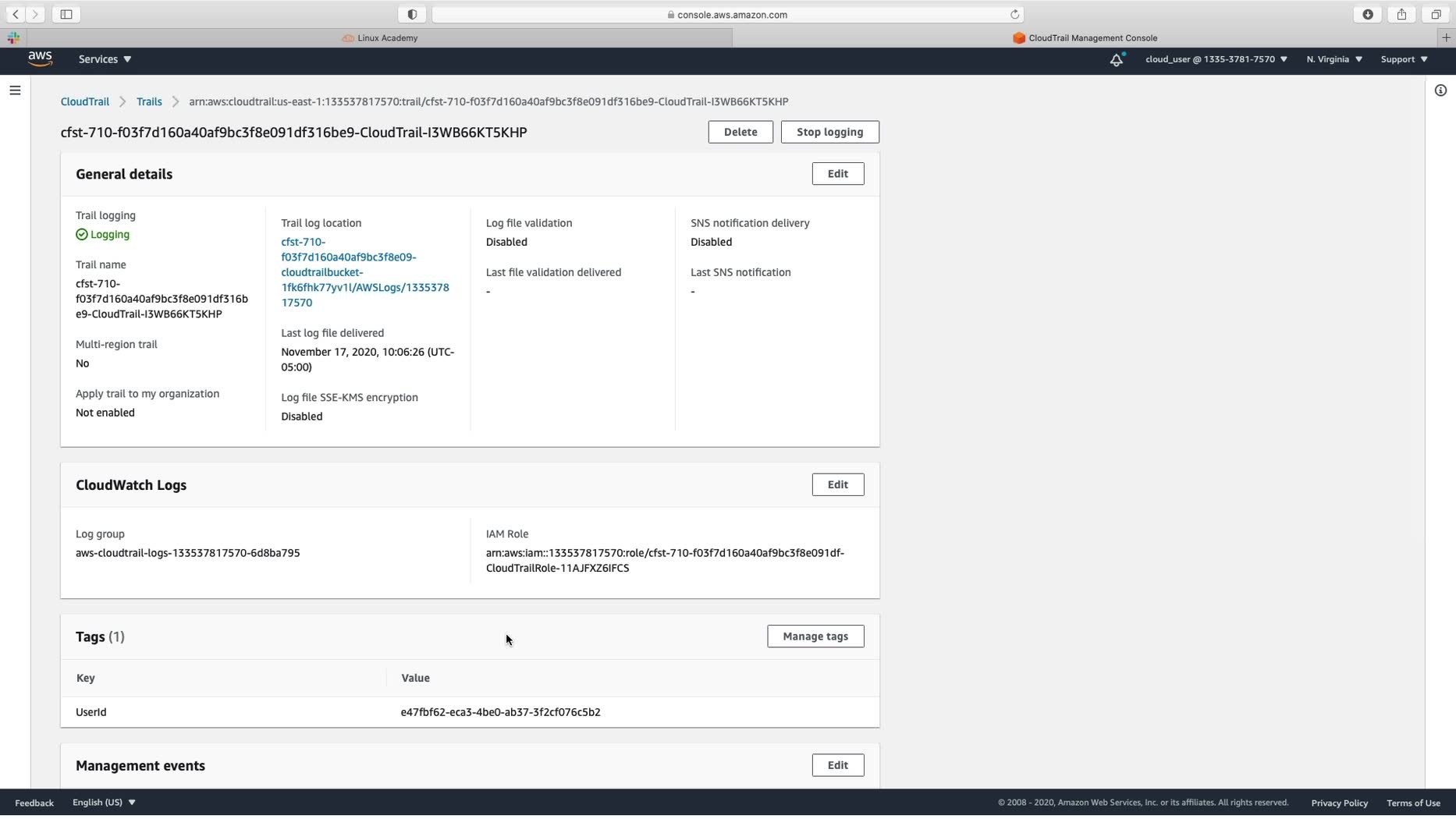
Task: Switch to the Linux Academy tab
Action: 380,37
